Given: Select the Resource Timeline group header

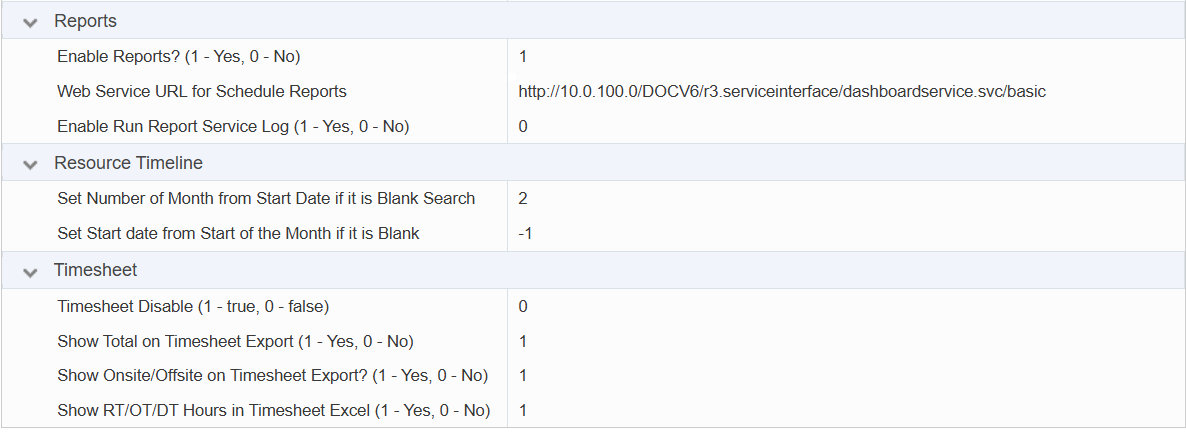Looking at the screenshot, I should (x=128, y=163).
